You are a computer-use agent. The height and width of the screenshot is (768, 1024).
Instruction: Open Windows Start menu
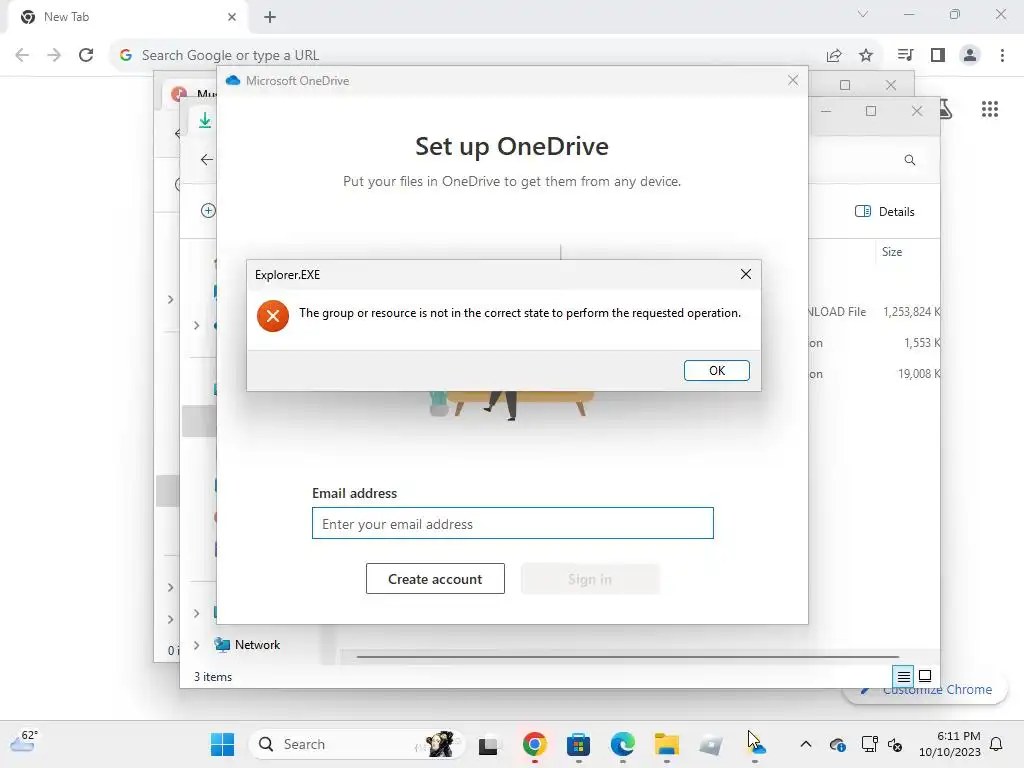[222, 744]
